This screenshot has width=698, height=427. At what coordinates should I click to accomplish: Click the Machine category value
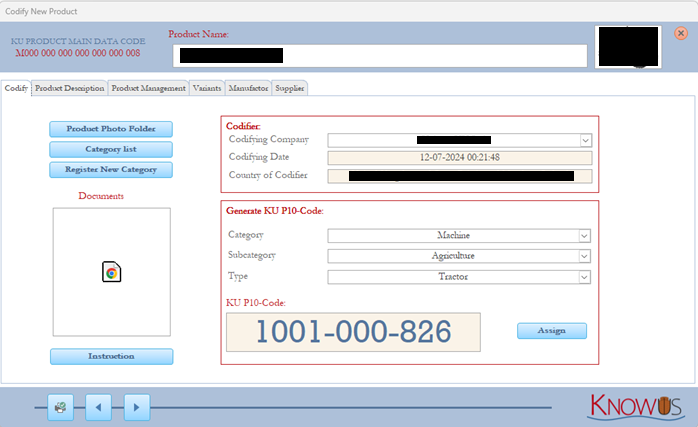click(x=453, y=236)
